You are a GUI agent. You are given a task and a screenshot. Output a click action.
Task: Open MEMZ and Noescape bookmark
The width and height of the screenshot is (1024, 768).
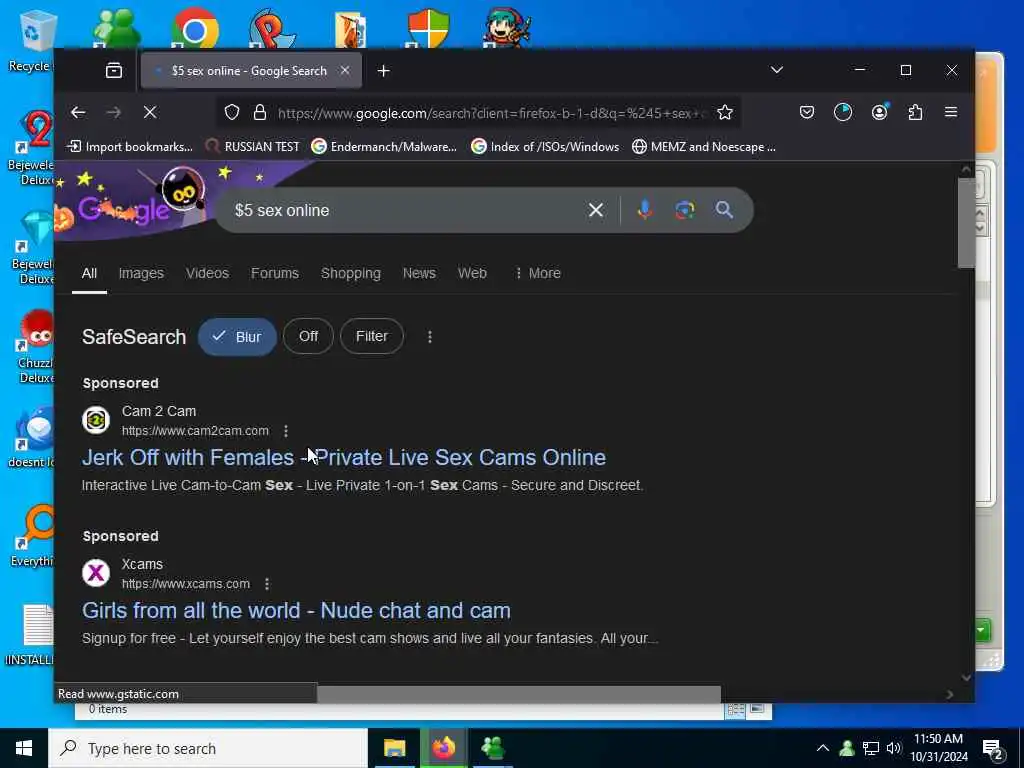[704, 146]
